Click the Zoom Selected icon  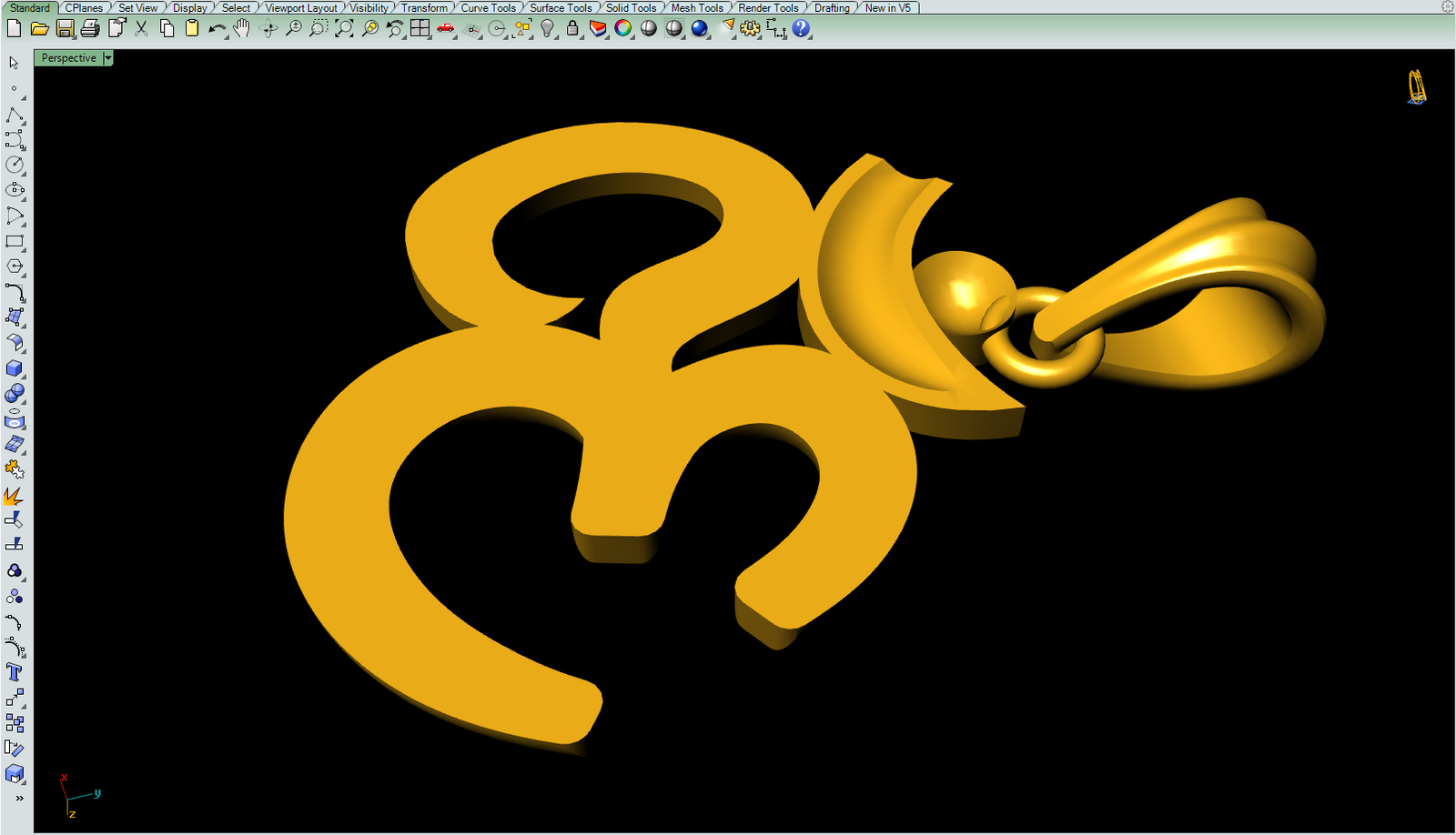click(369, 28)
